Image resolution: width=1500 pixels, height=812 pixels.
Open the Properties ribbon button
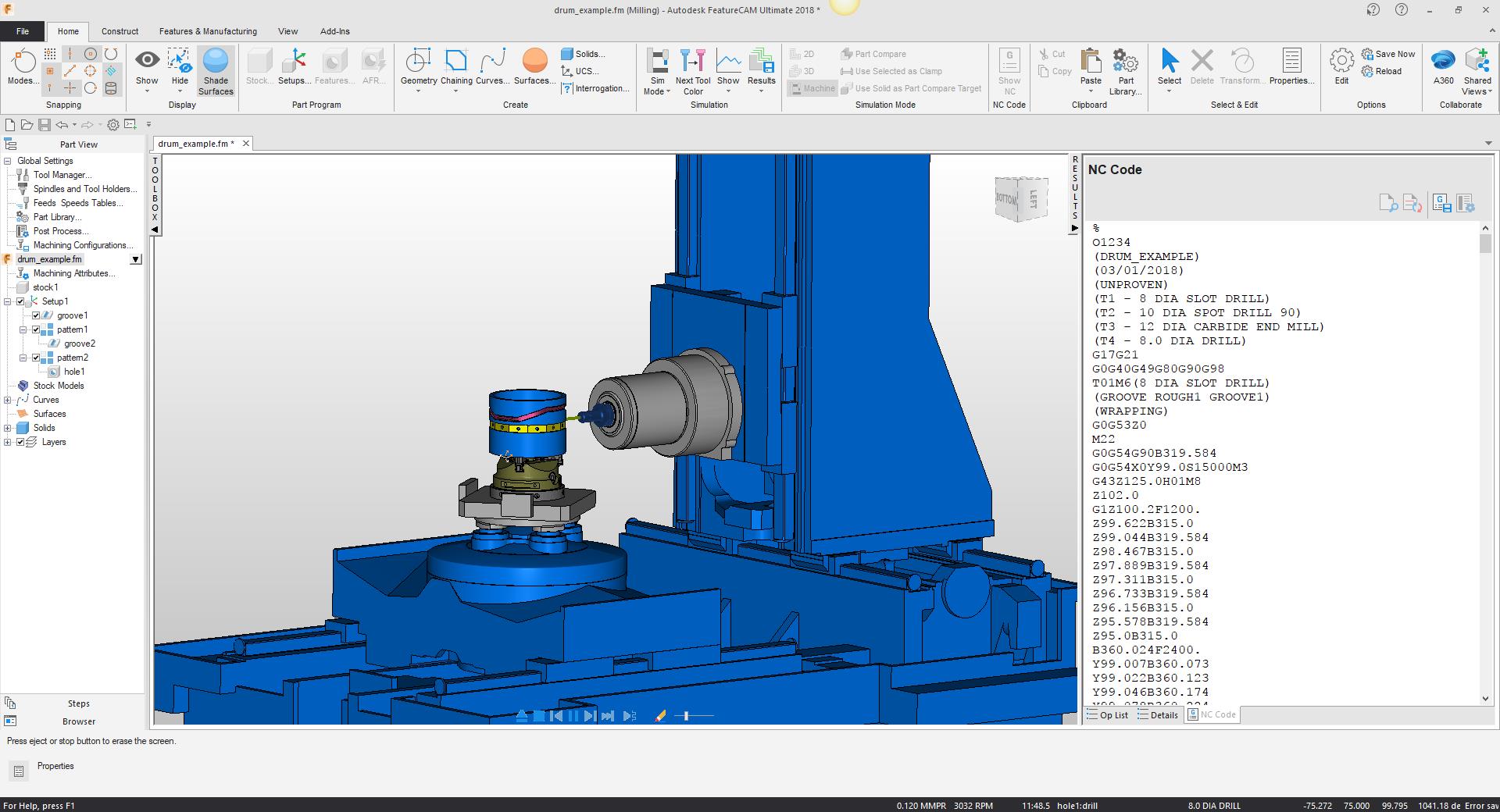pyautogui.click(x=1292, y=67)
